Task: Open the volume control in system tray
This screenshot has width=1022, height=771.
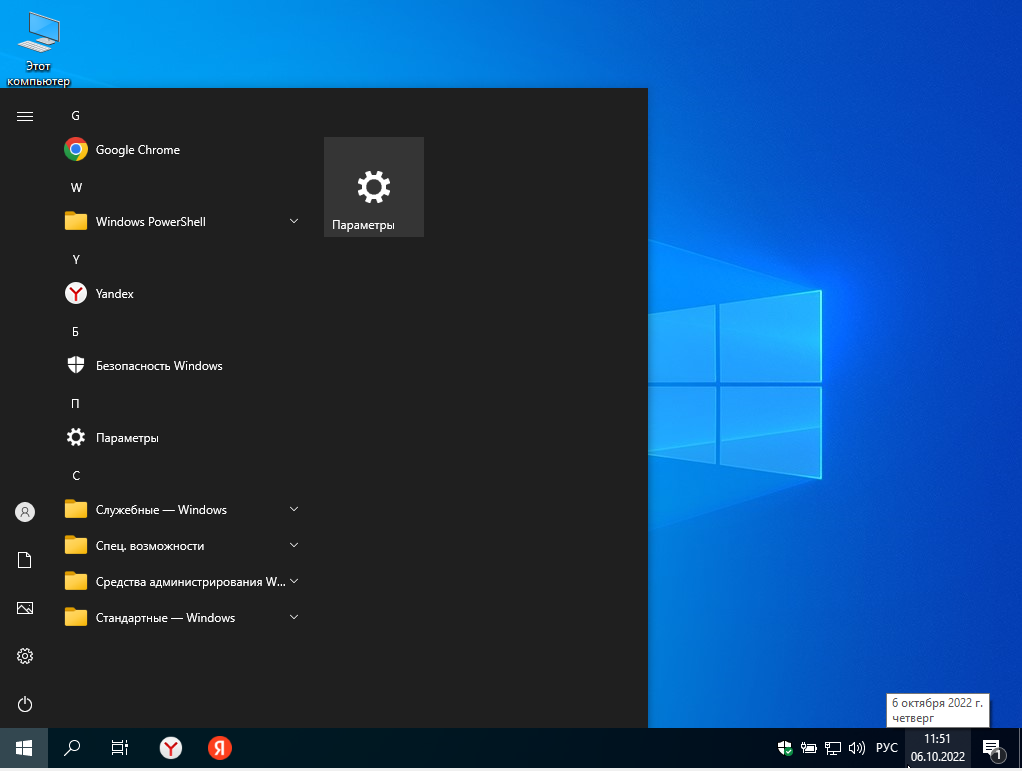Action: [856, 748]
